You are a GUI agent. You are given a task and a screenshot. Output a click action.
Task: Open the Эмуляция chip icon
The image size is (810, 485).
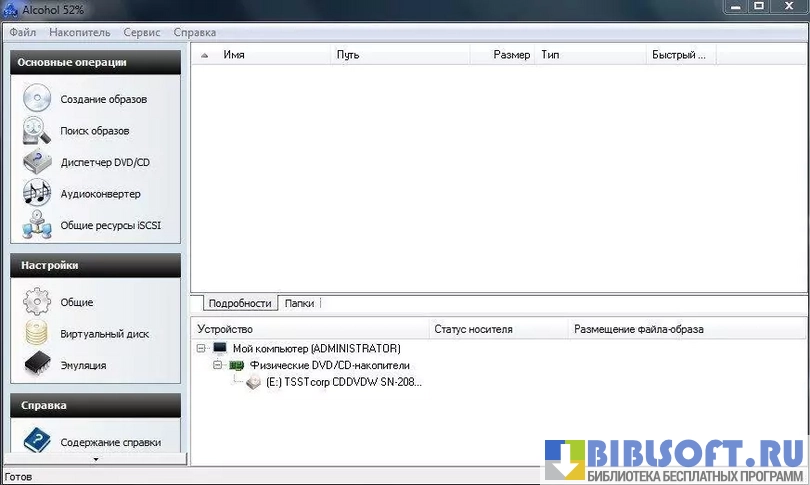coord(37,365)
